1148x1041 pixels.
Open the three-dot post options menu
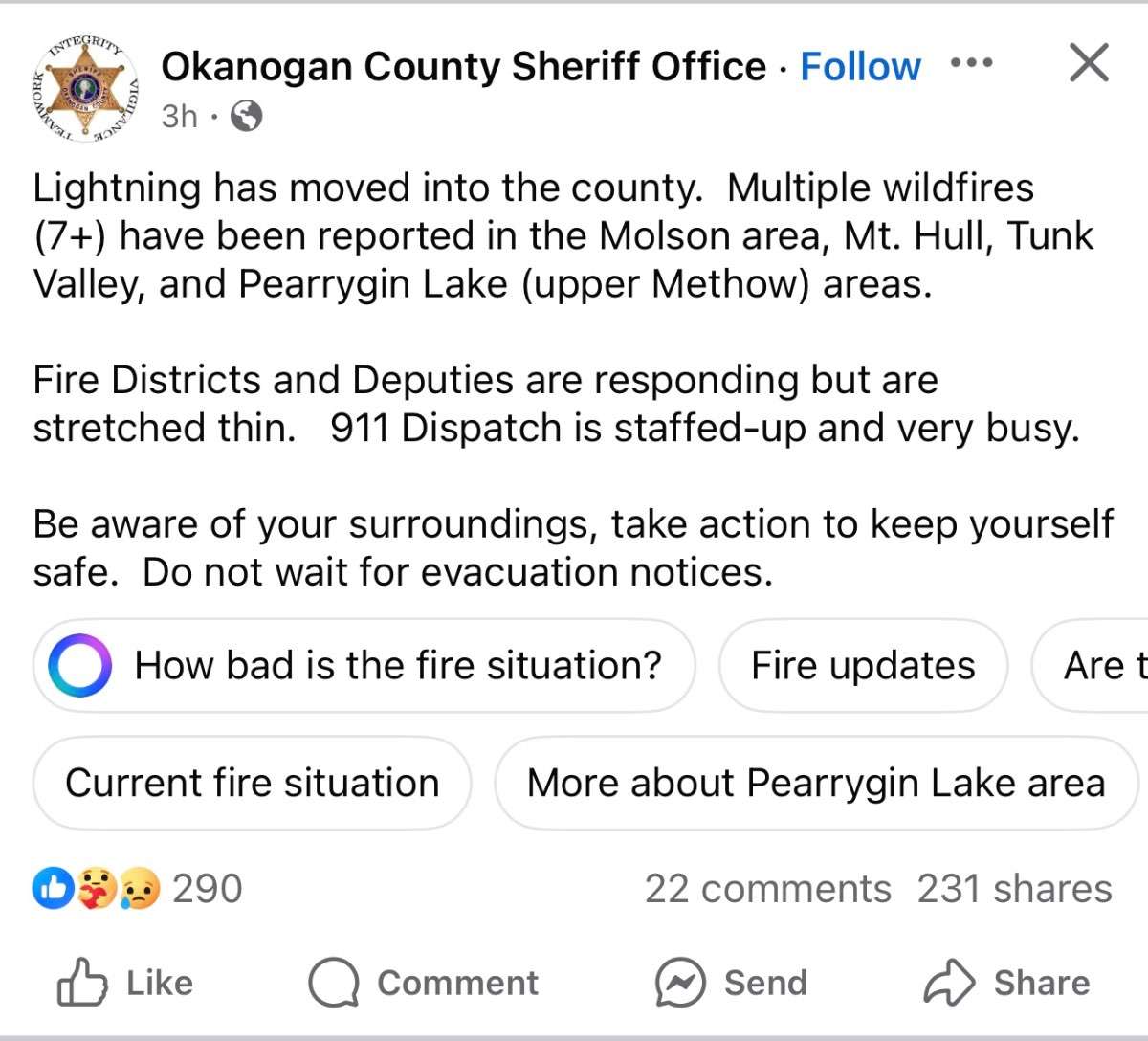click(972, 64)
